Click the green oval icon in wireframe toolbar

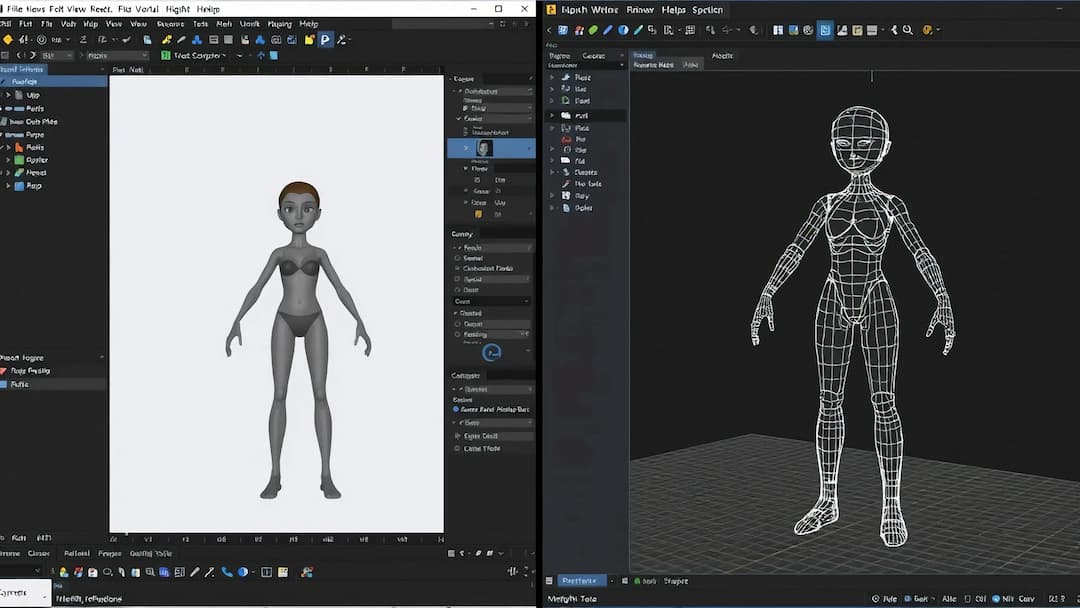tap(593, 30)
